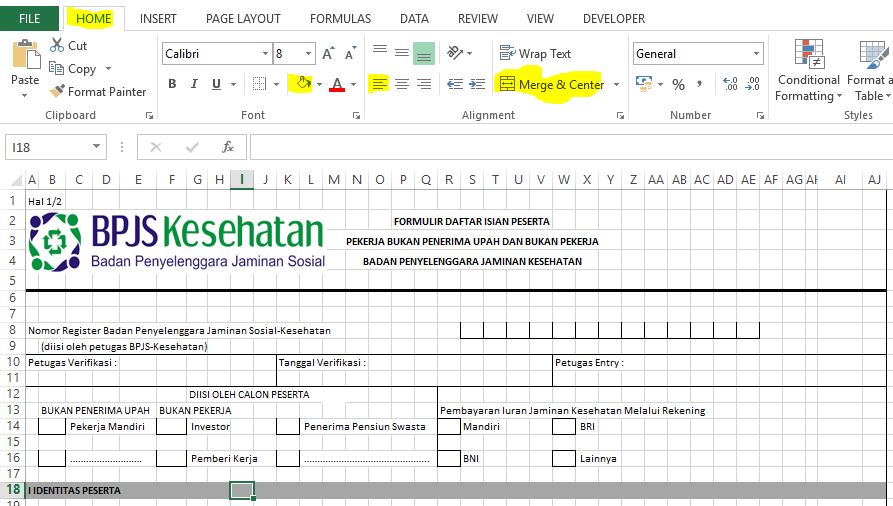The image size is (893, 506).
Task: Open the General number format dropdown
Action: click(756, 54)
